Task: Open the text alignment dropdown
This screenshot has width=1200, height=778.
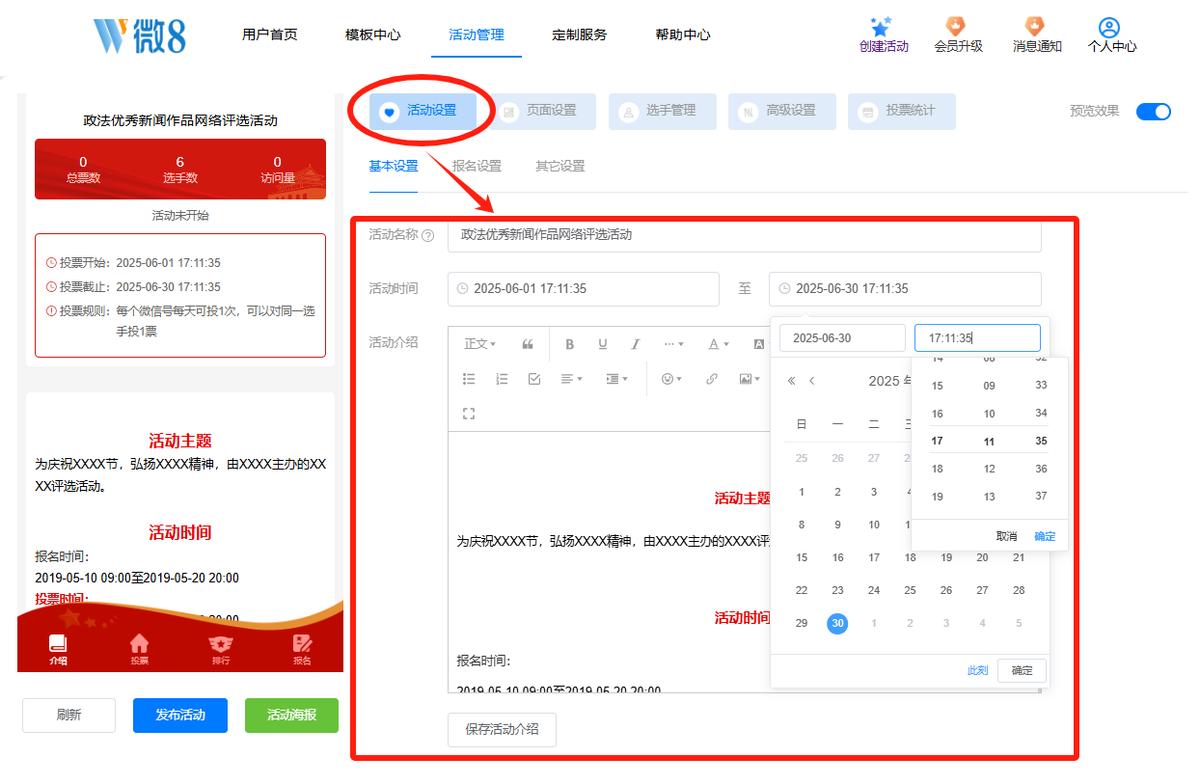Action: tap(572, 379)
